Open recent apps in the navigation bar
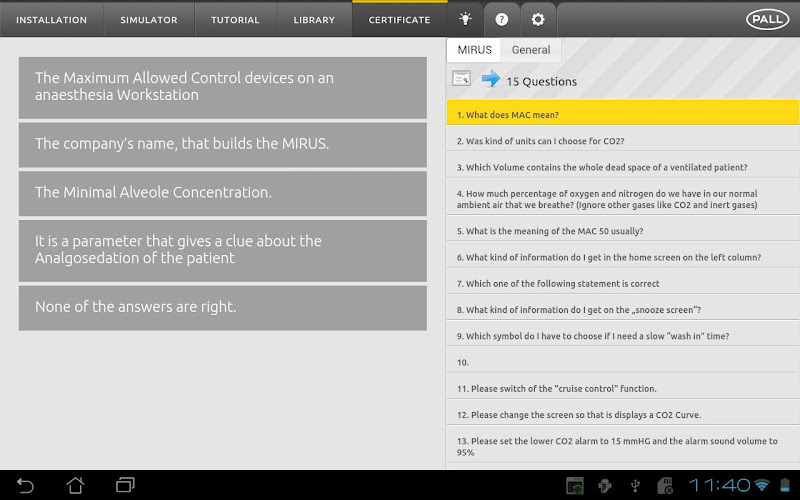Image resolution: width=800 pixels, height=500 pixels. tap(125, 485)
